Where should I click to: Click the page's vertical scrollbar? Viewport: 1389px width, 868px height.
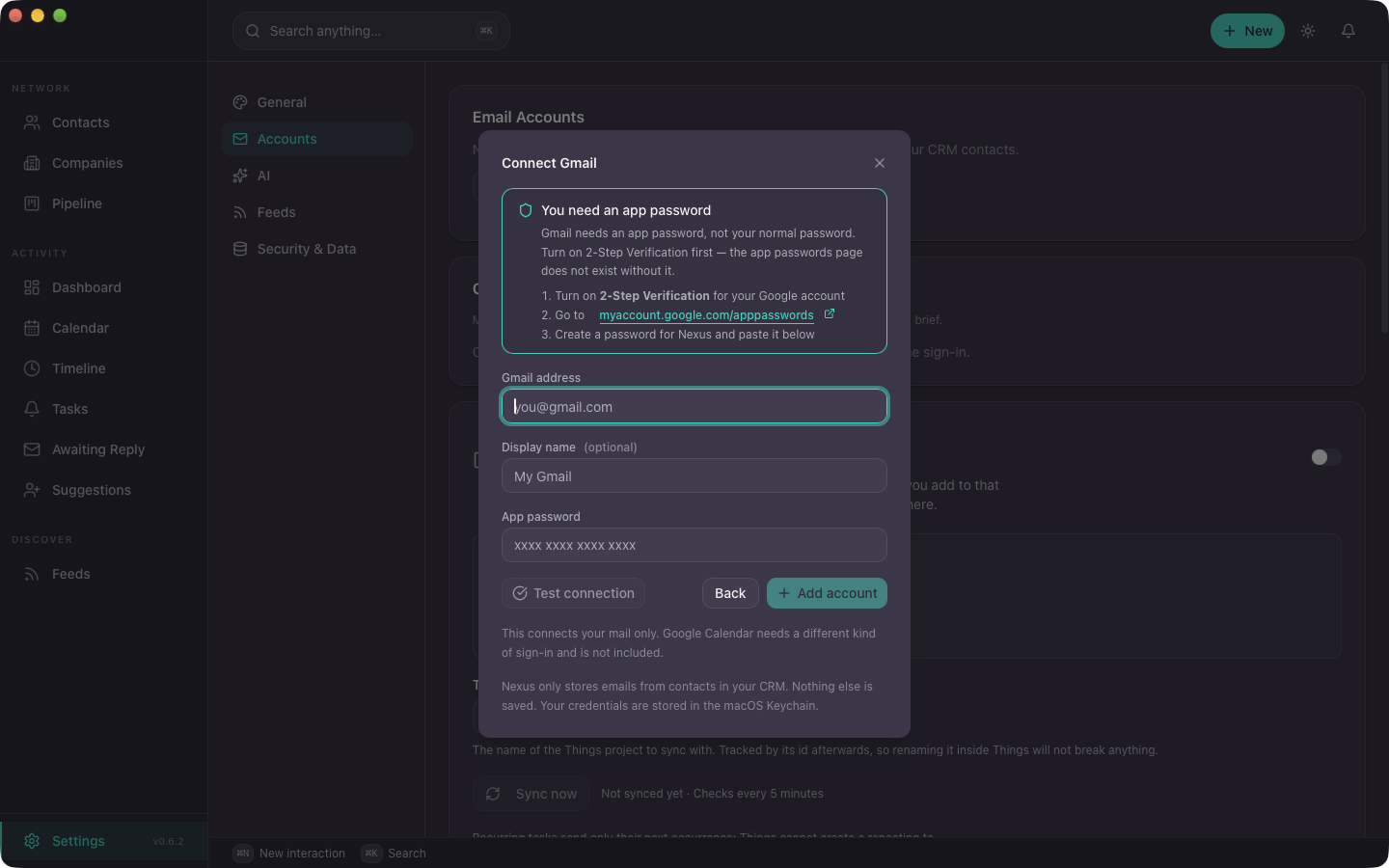click(x=1384, y=198)
